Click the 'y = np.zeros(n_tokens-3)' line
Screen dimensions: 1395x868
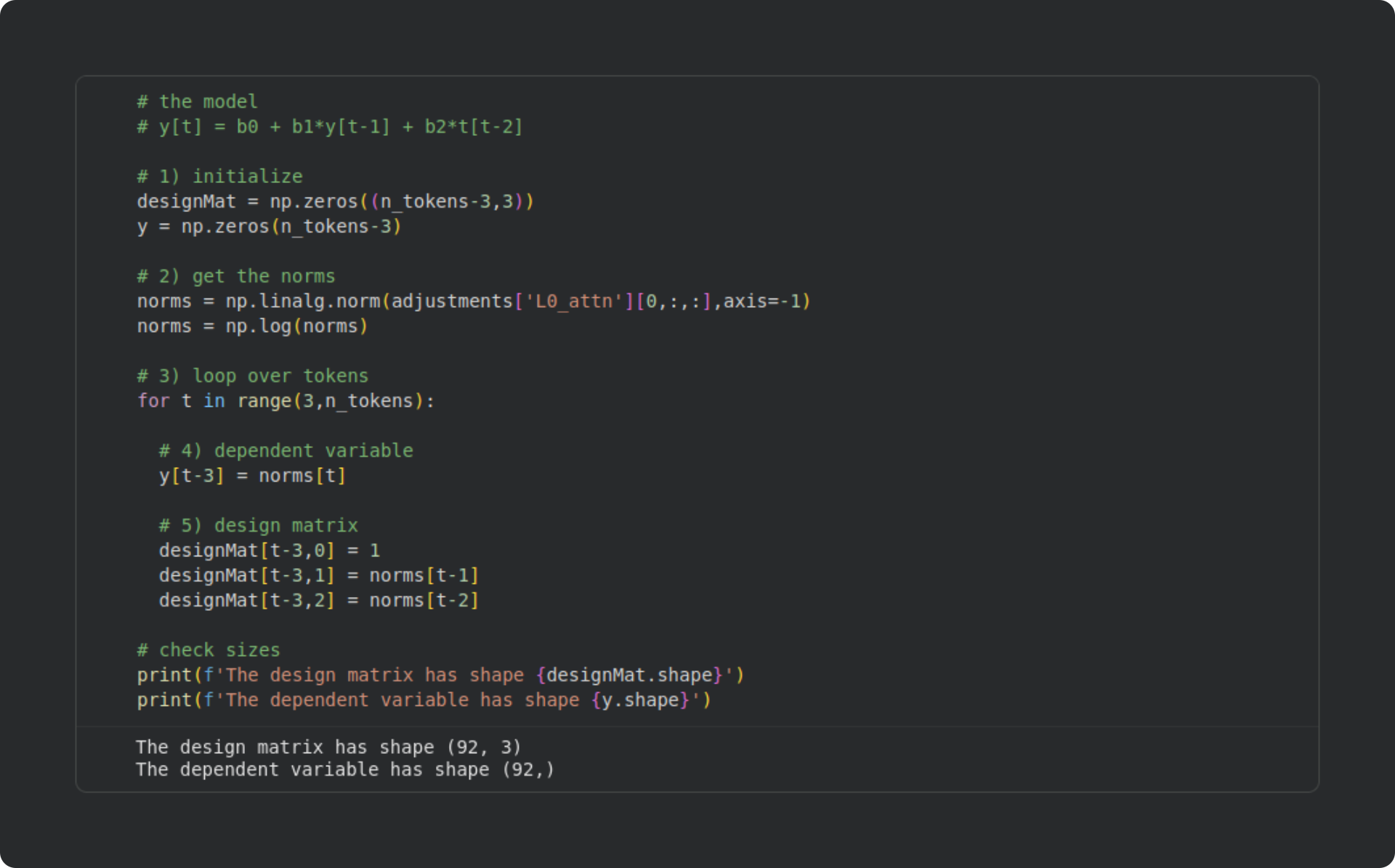tap(269, 227)
